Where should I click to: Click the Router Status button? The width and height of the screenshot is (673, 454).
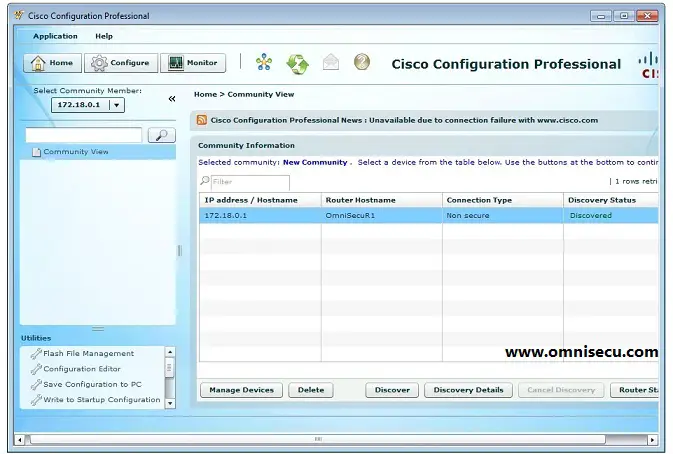tap(634, 390)
